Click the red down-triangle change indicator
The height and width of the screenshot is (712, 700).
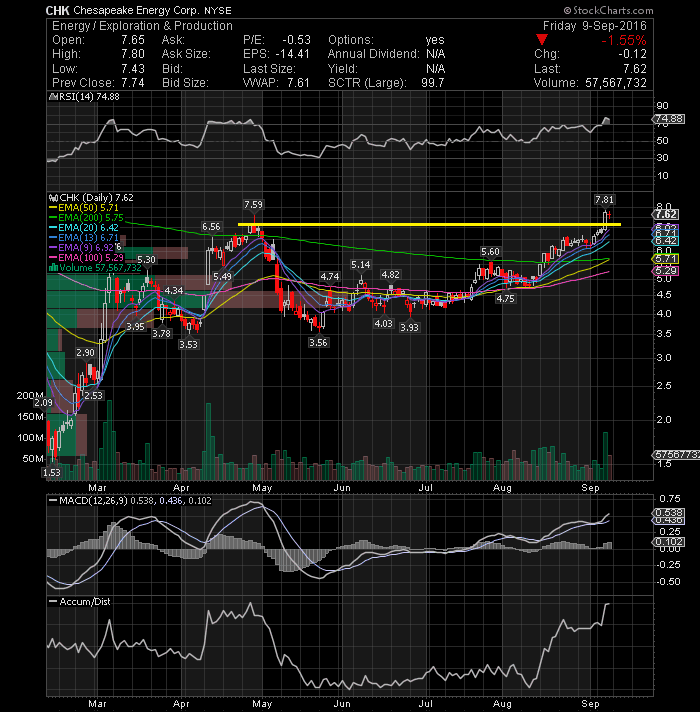click(x=542, y=40)
